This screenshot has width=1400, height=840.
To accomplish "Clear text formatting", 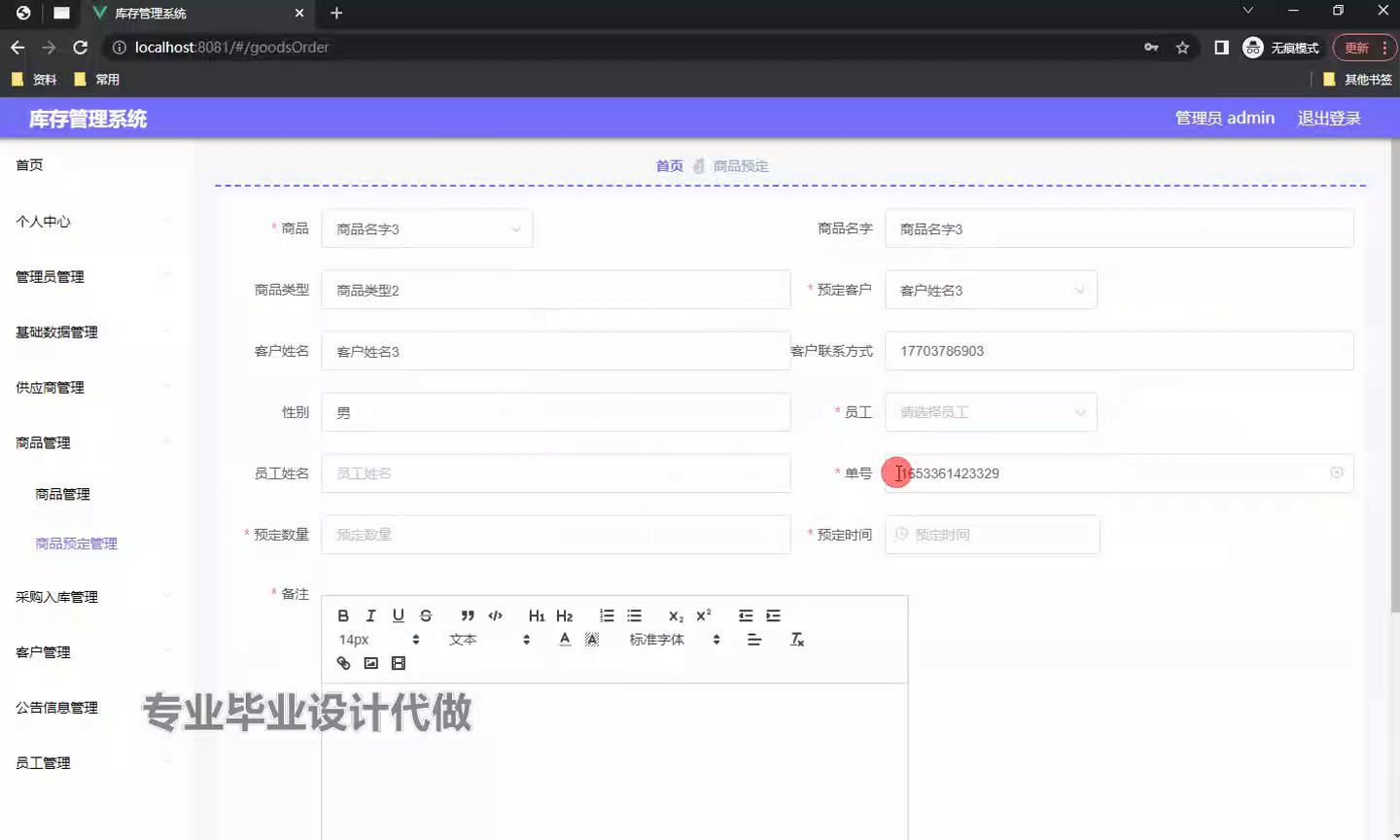I will click(x=796, y=640).
